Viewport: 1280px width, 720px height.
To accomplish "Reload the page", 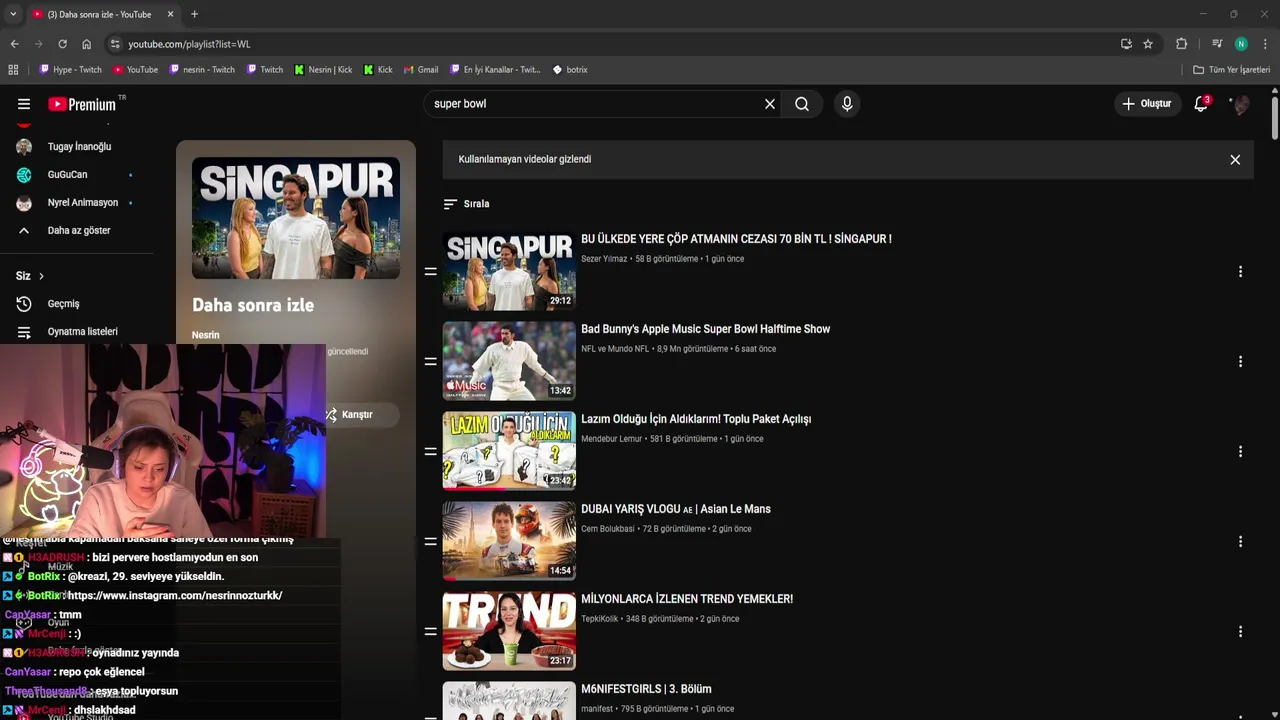I will (62, 44).
